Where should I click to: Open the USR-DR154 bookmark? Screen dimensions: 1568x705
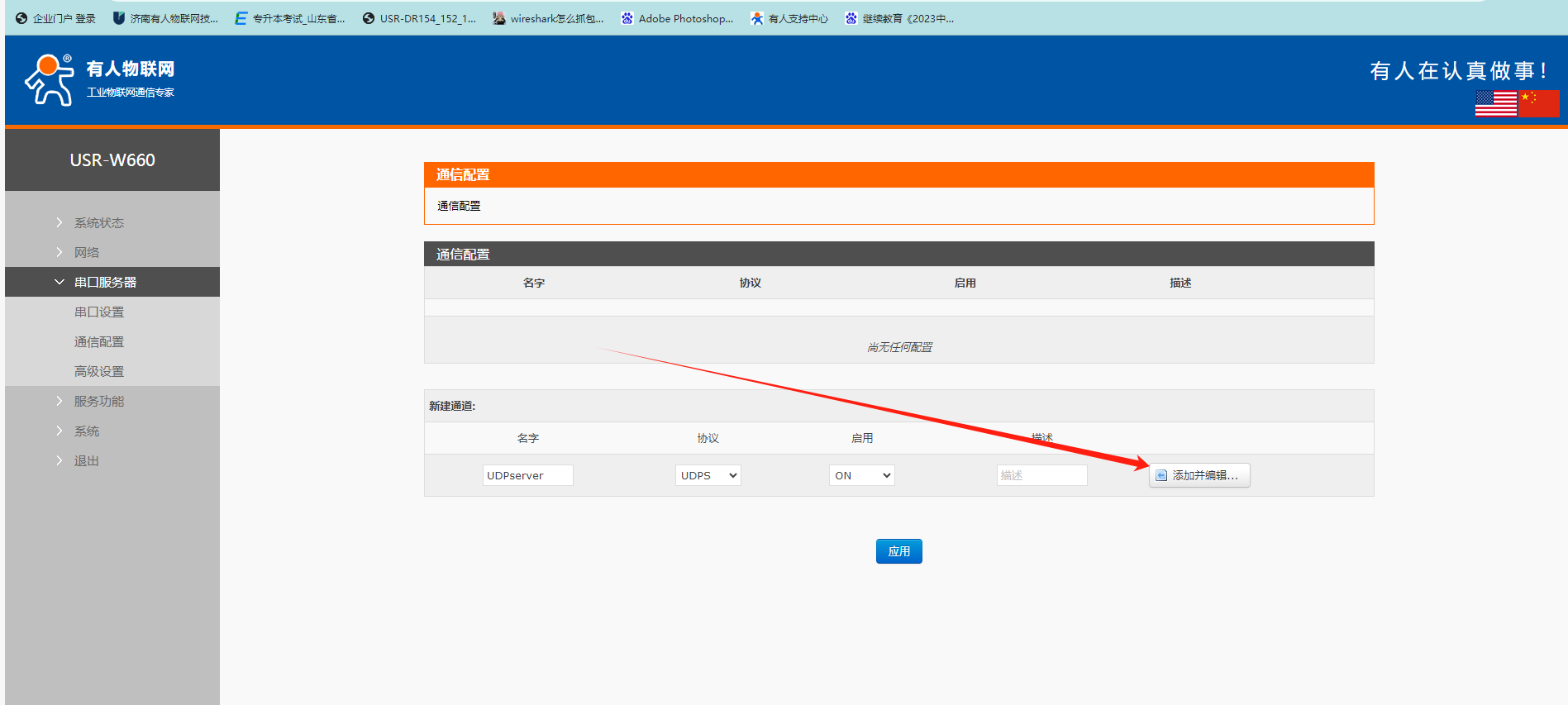(x=419, y=18)
